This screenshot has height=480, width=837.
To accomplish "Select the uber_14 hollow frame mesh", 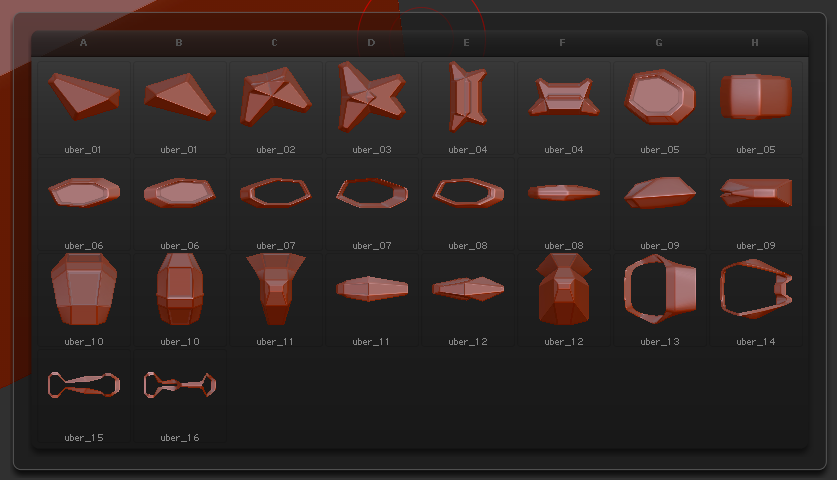I will (x=756, y=300).
